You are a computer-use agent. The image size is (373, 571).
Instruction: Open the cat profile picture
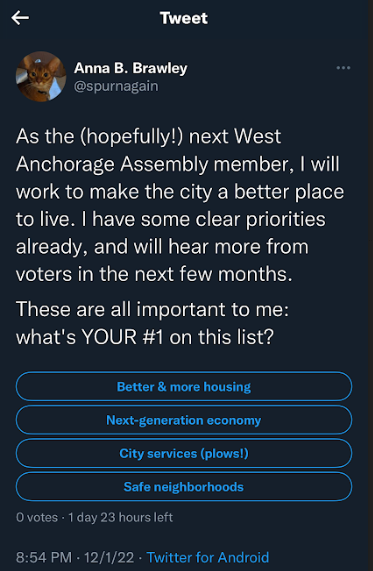(x=41, y=76)
